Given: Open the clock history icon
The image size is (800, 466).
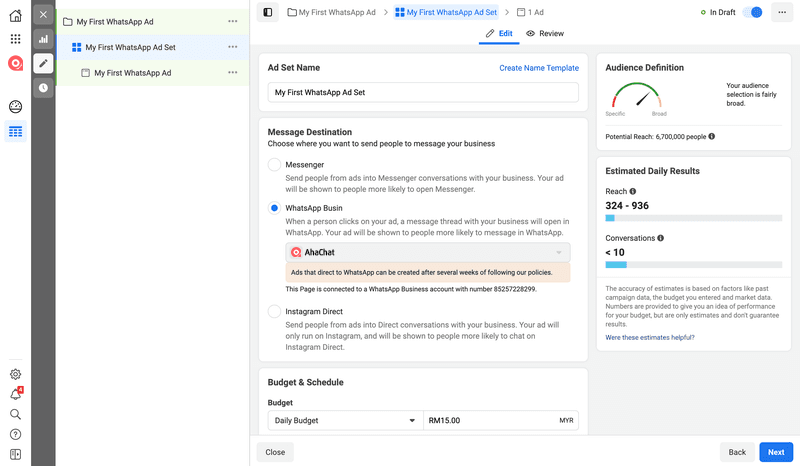Looking at the screenshot, I should click(x=43, y=88).
